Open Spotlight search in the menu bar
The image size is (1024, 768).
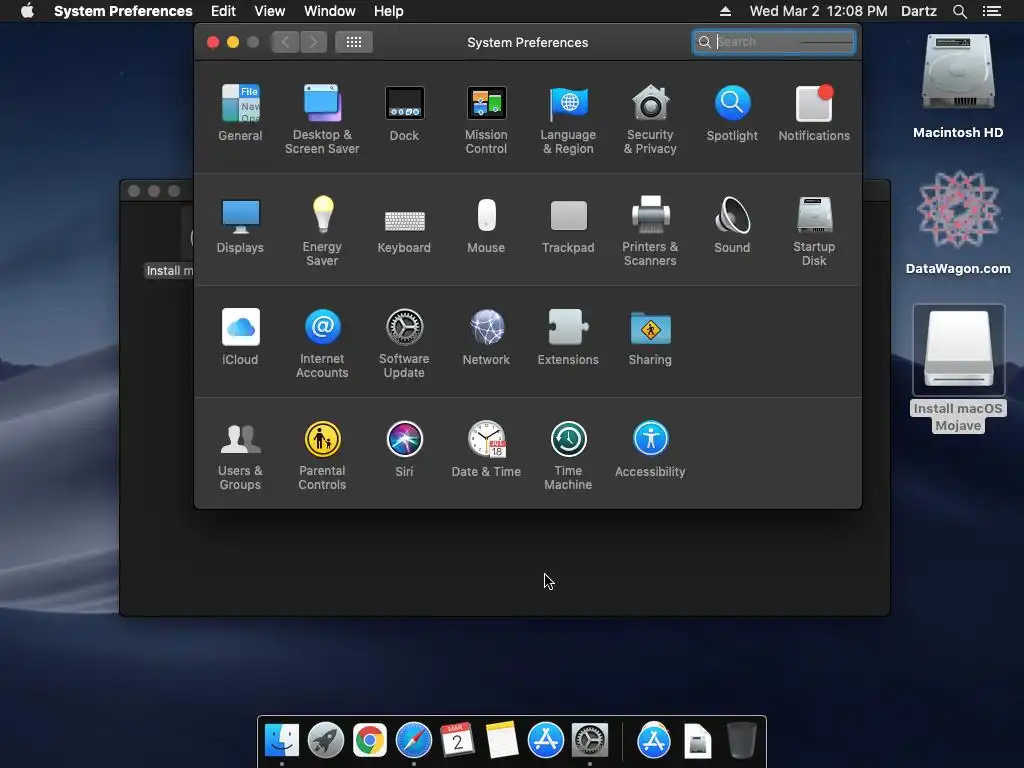(x=959, y=11)
